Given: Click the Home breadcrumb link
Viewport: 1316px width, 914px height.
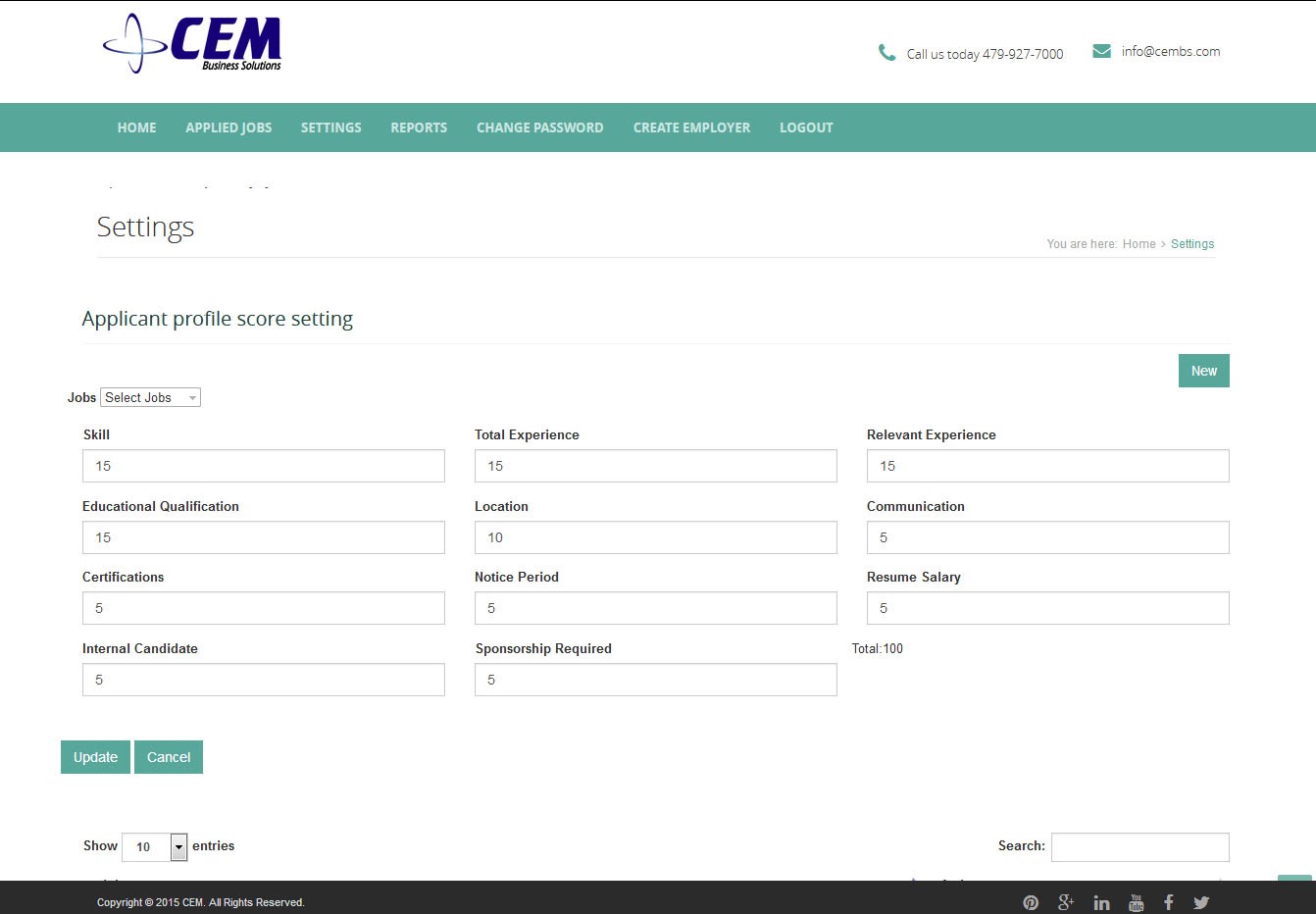Looking at the screenshot, I should click(1139, 244).
